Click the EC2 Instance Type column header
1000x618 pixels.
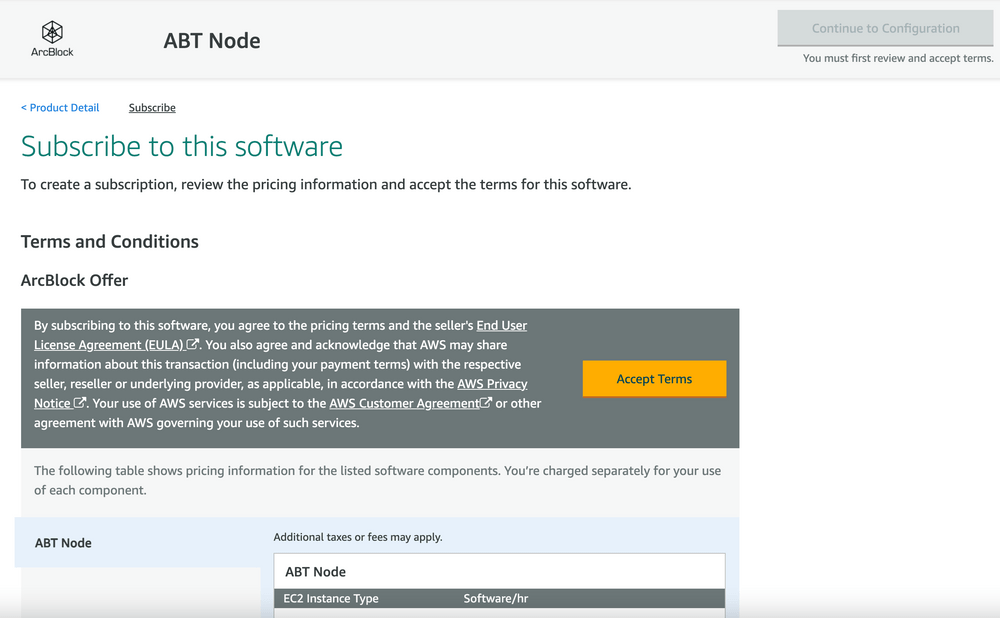click(x=331, y=598)
